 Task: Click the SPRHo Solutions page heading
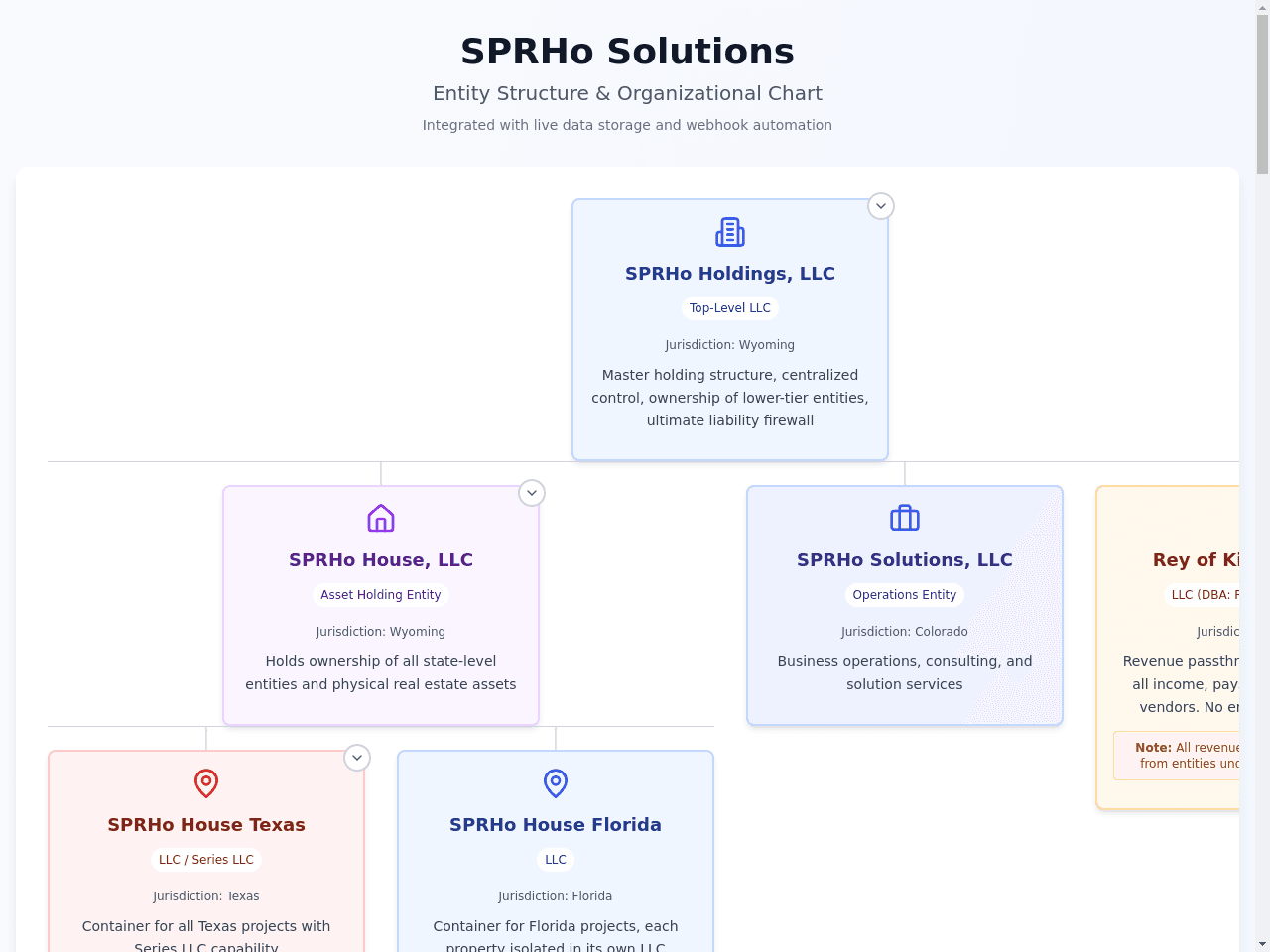(x=627, y=52)
